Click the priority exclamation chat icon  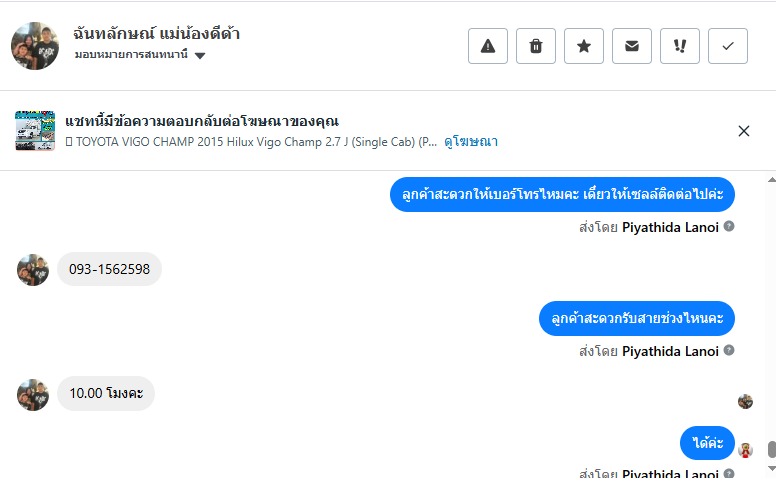(x=680, y=46)
